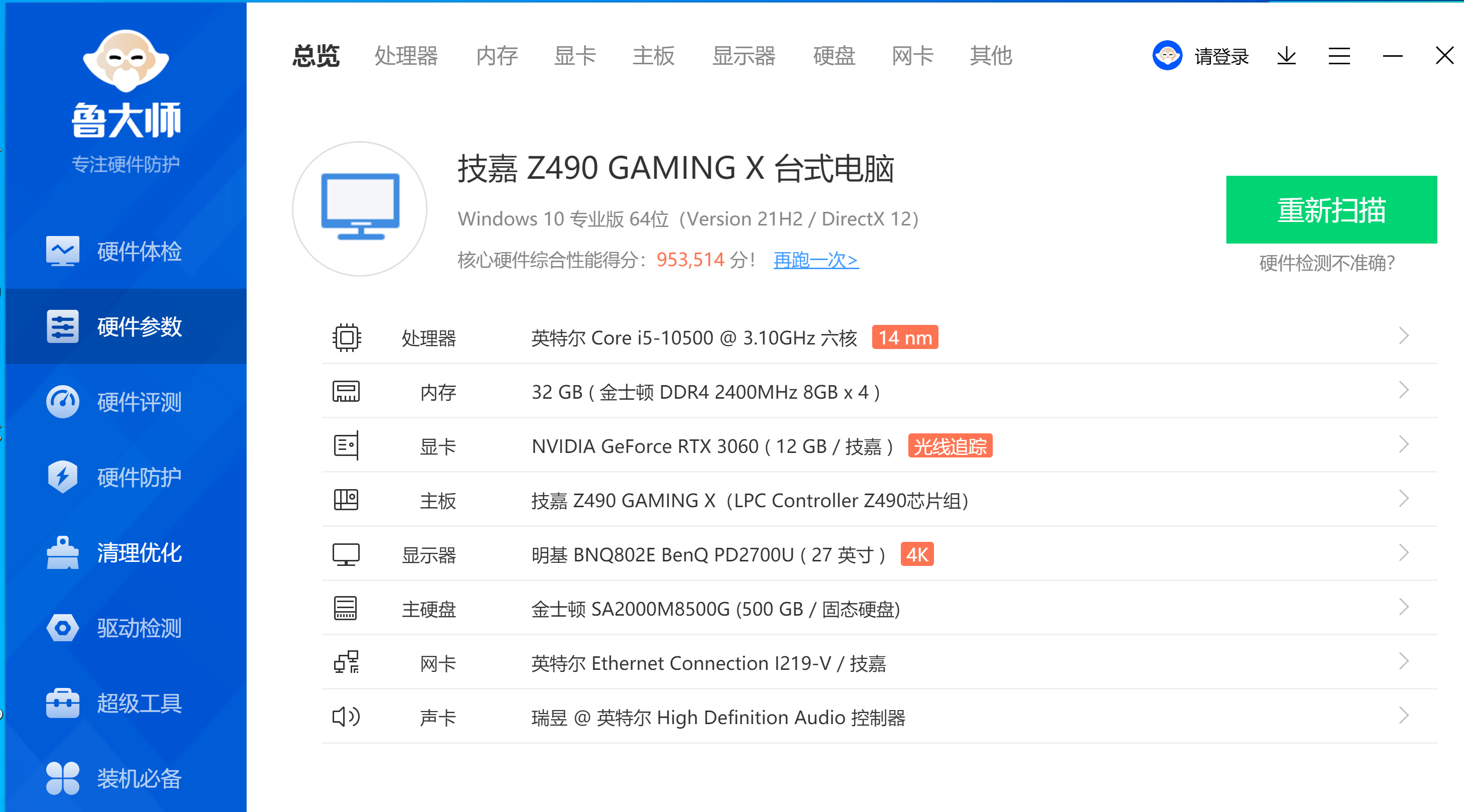Click the 光线追踪 badge
Viewport: 1464px width, 812px height.
click(950, 446)
